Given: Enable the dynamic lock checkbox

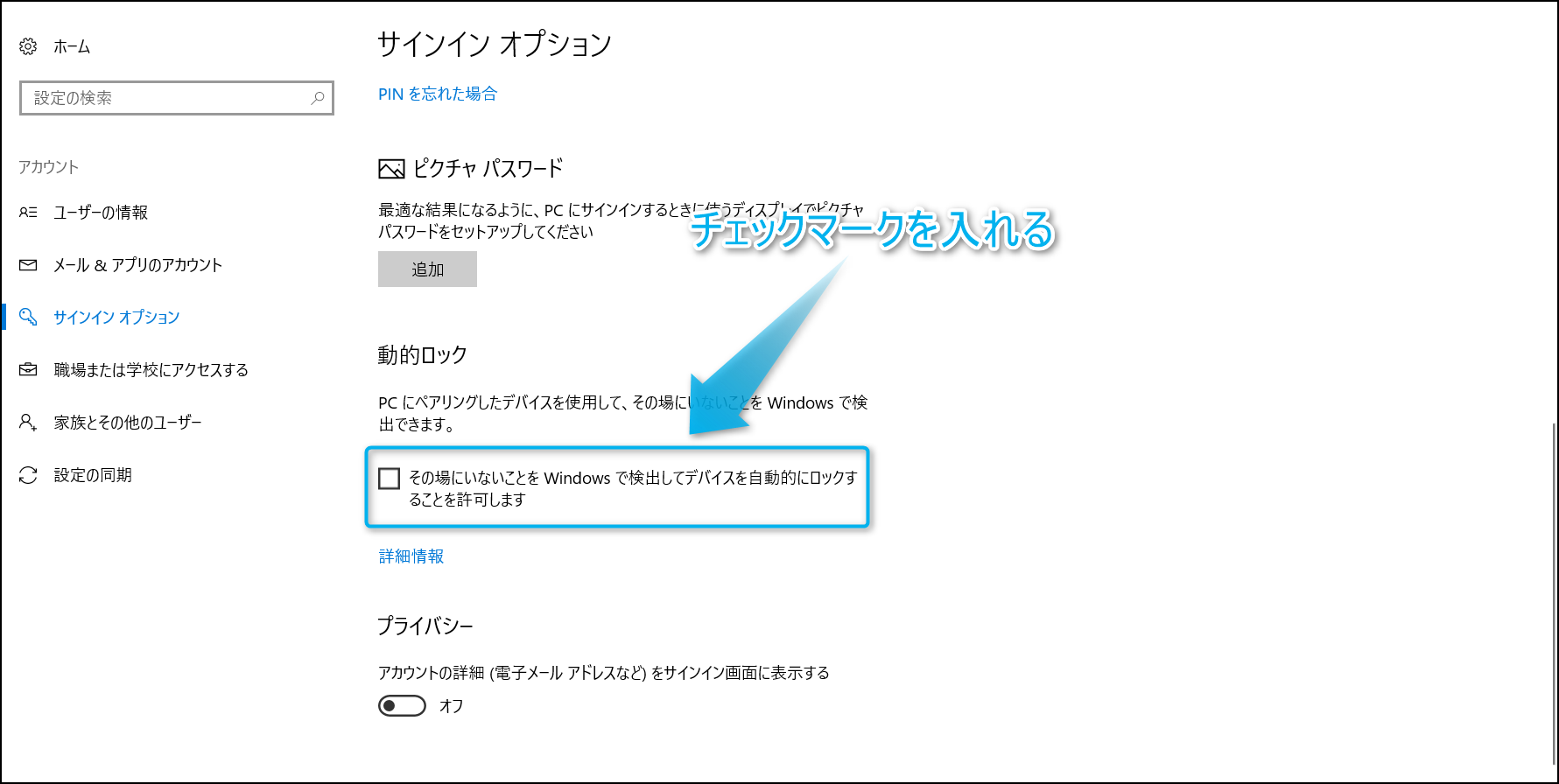Looking at the screenshot, I should (x=390, y=479).
